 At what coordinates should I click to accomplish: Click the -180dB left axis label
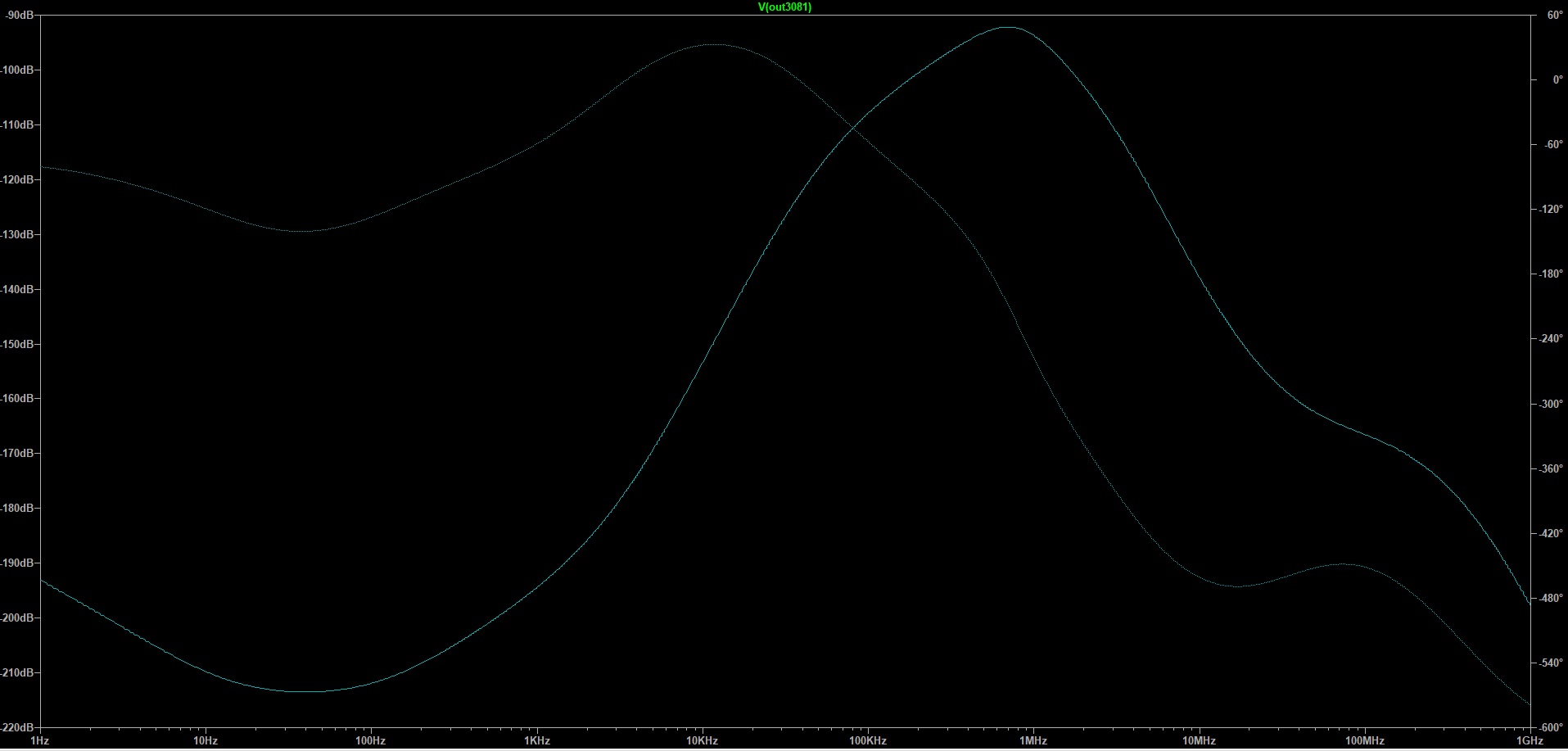(16, 509)
